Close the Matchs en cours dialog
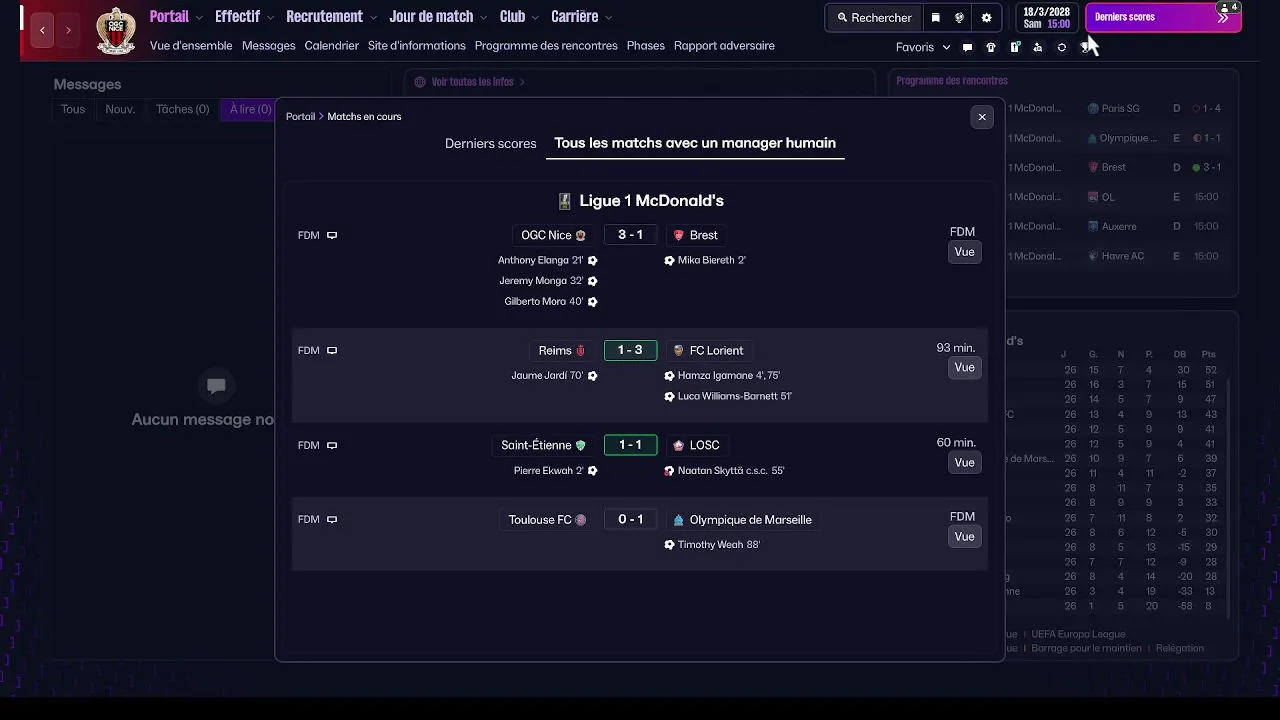 pos(982,117)
